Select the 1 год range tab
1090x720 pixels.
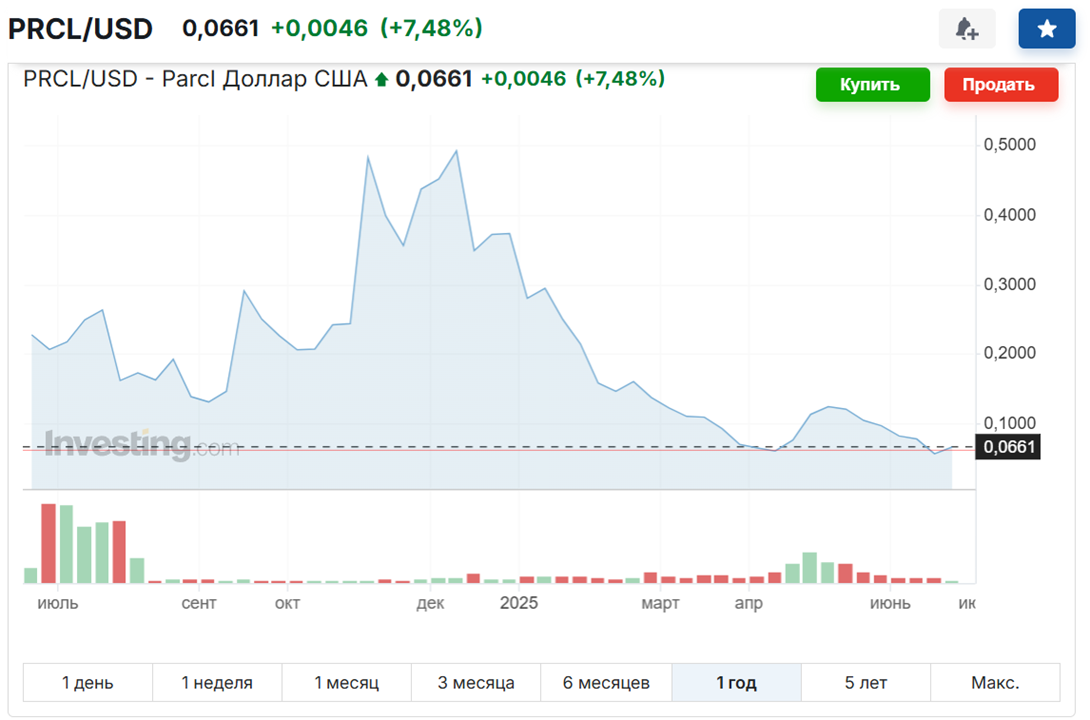tap(736, 682)
